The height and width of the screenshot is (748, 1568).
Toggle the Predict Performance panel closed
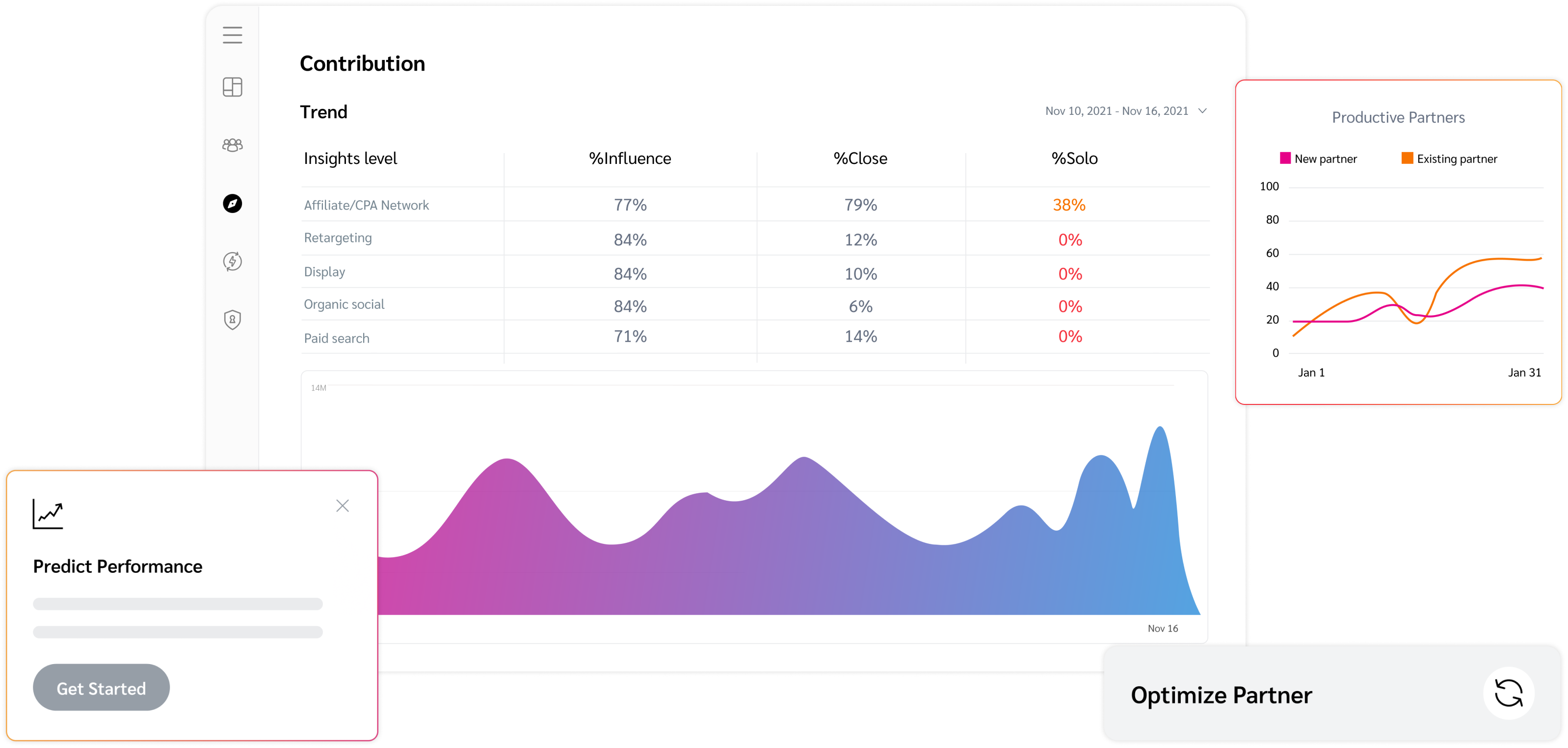343,506
